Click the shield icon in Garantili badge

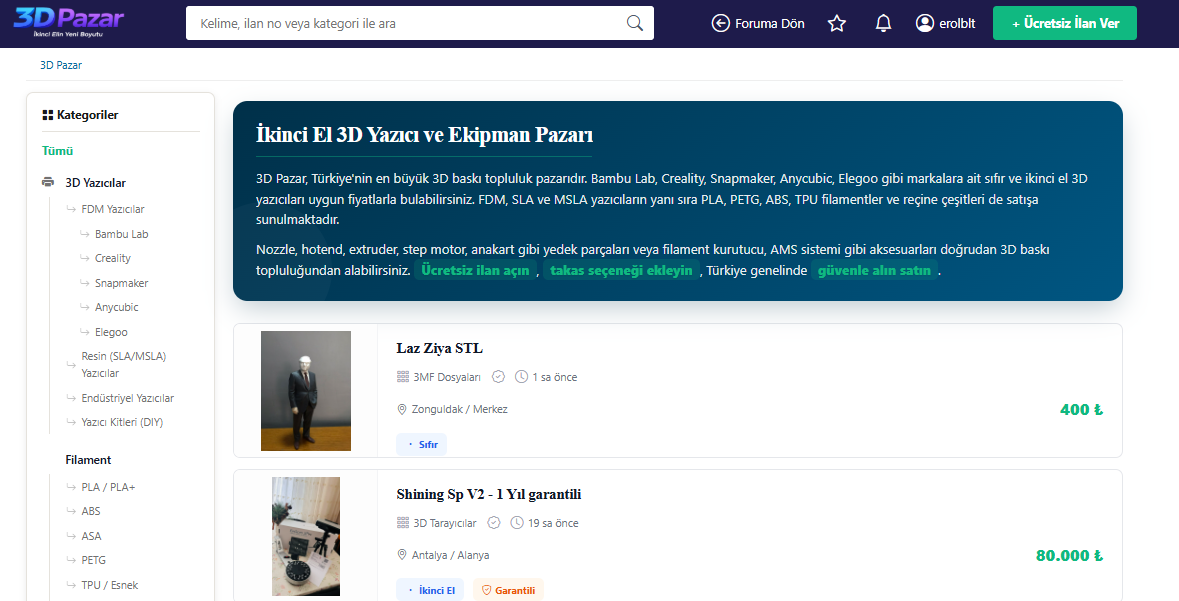tap(486, 590)
